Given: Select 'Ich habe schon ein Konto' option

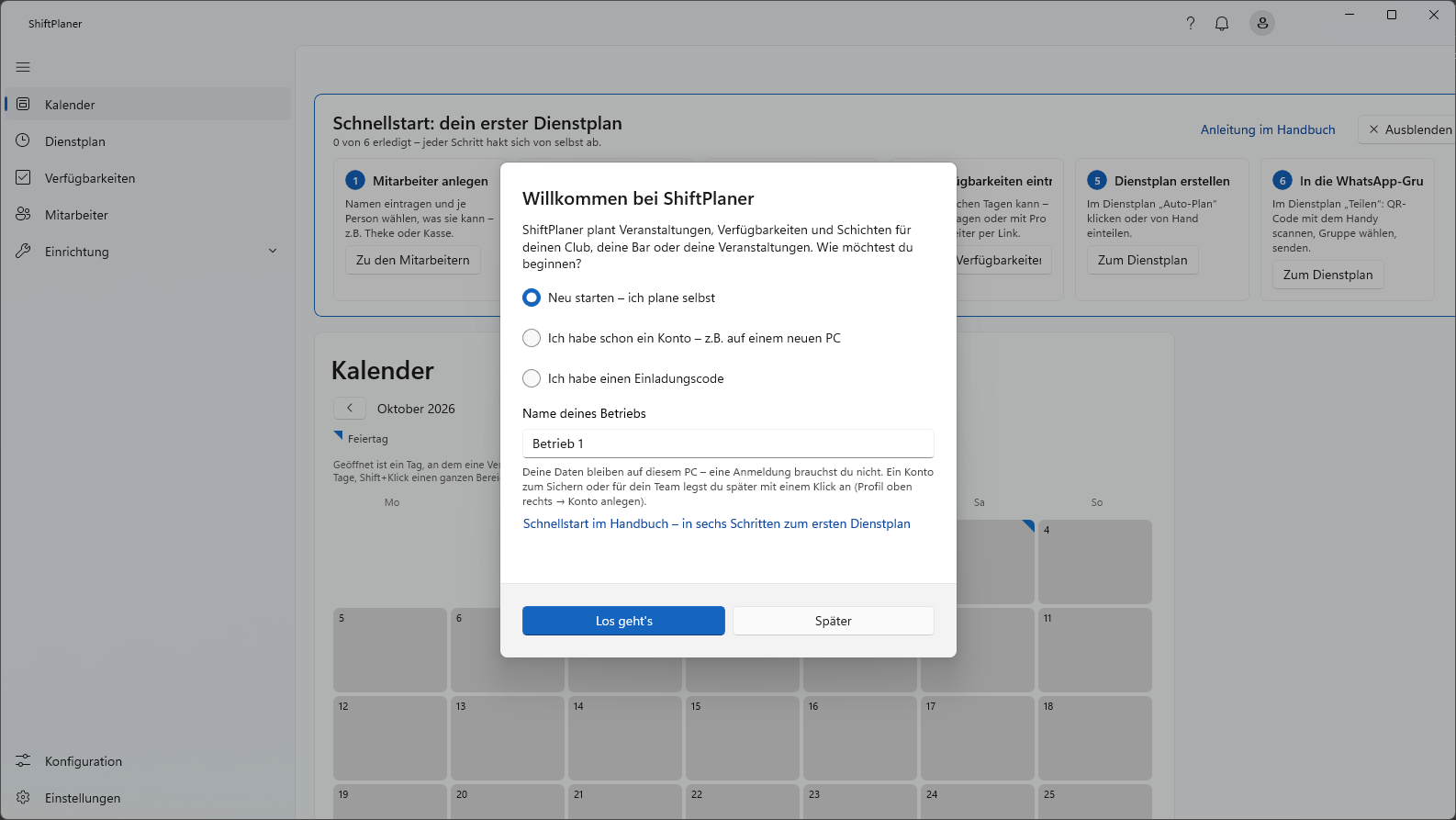Looking at the screenshot, I should click(681, 338).
